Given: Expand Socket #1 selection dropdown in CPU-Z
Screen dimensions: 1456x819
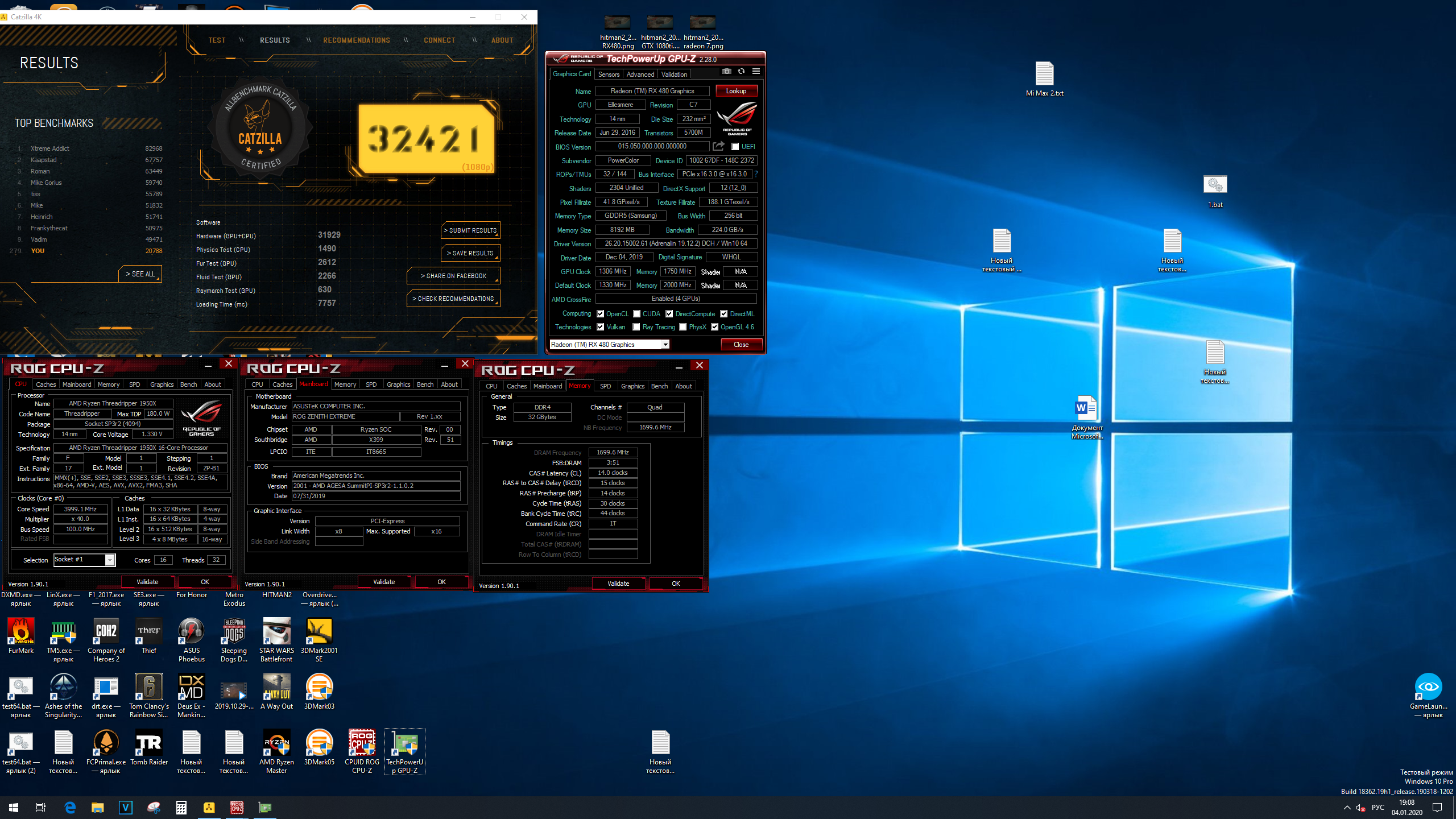Looking at the screenshot, I should point(110,560).
